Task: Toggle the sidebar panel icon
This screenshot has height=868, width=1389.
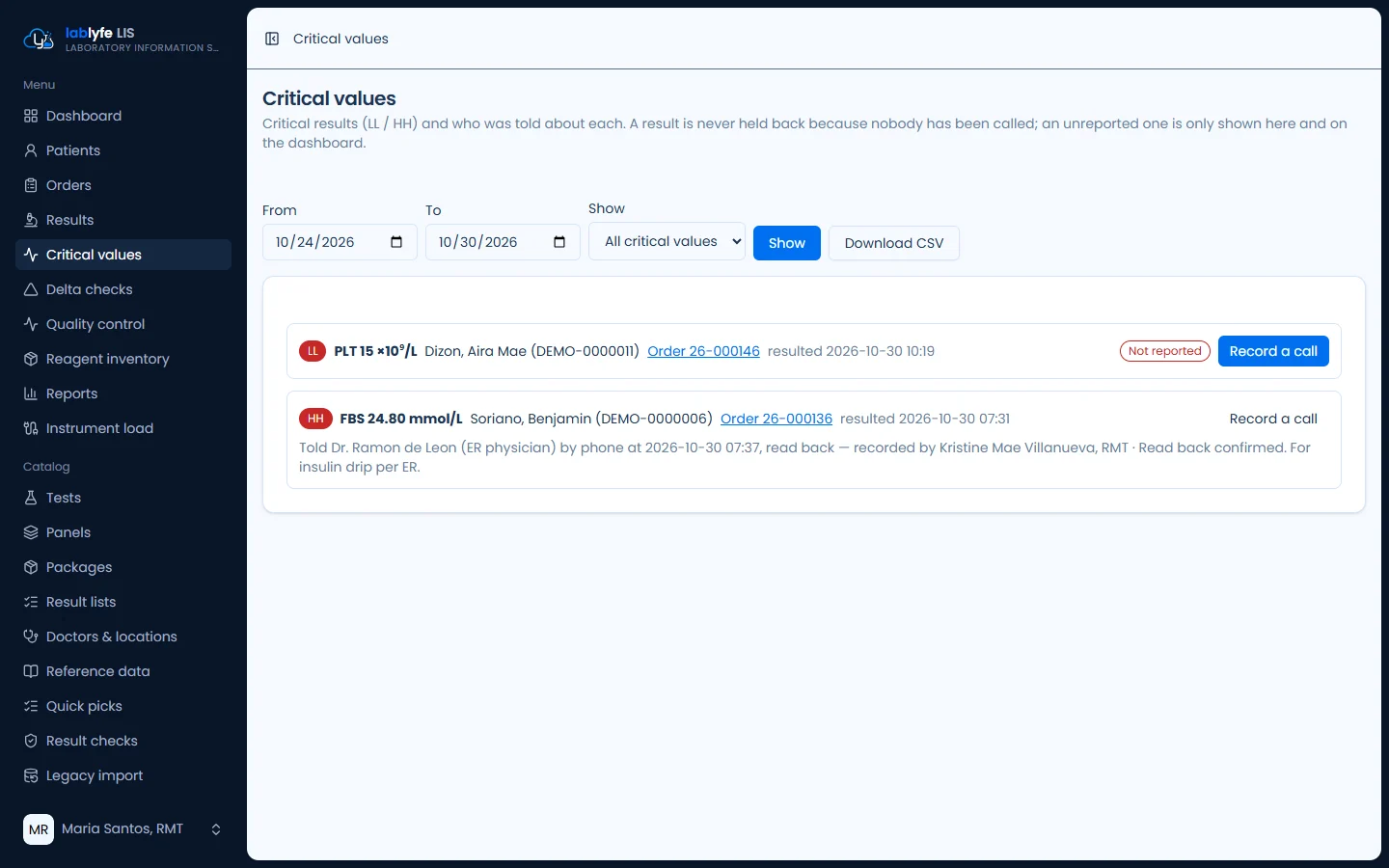Action: (272, 39)
